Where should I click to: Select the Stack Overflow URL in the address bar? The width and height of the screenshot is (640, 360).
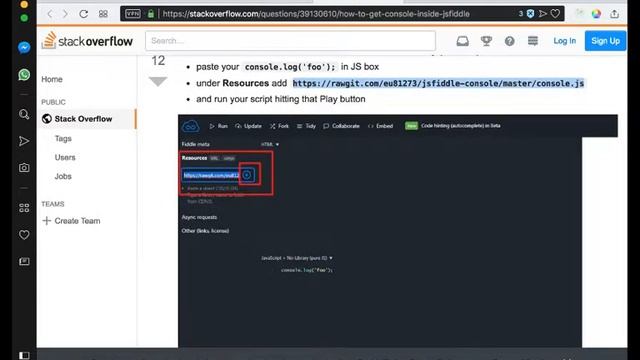pos(316,14)
